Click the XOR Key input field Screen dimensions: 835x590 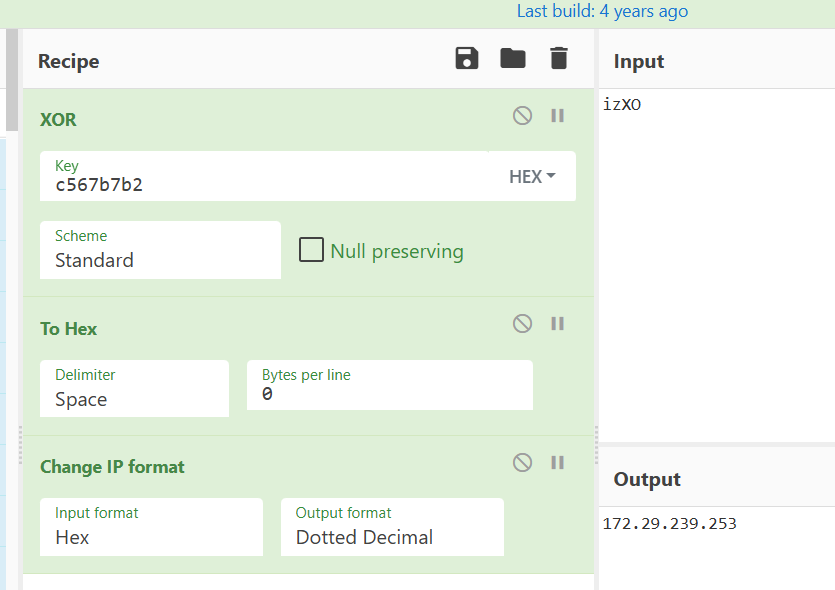264,176
